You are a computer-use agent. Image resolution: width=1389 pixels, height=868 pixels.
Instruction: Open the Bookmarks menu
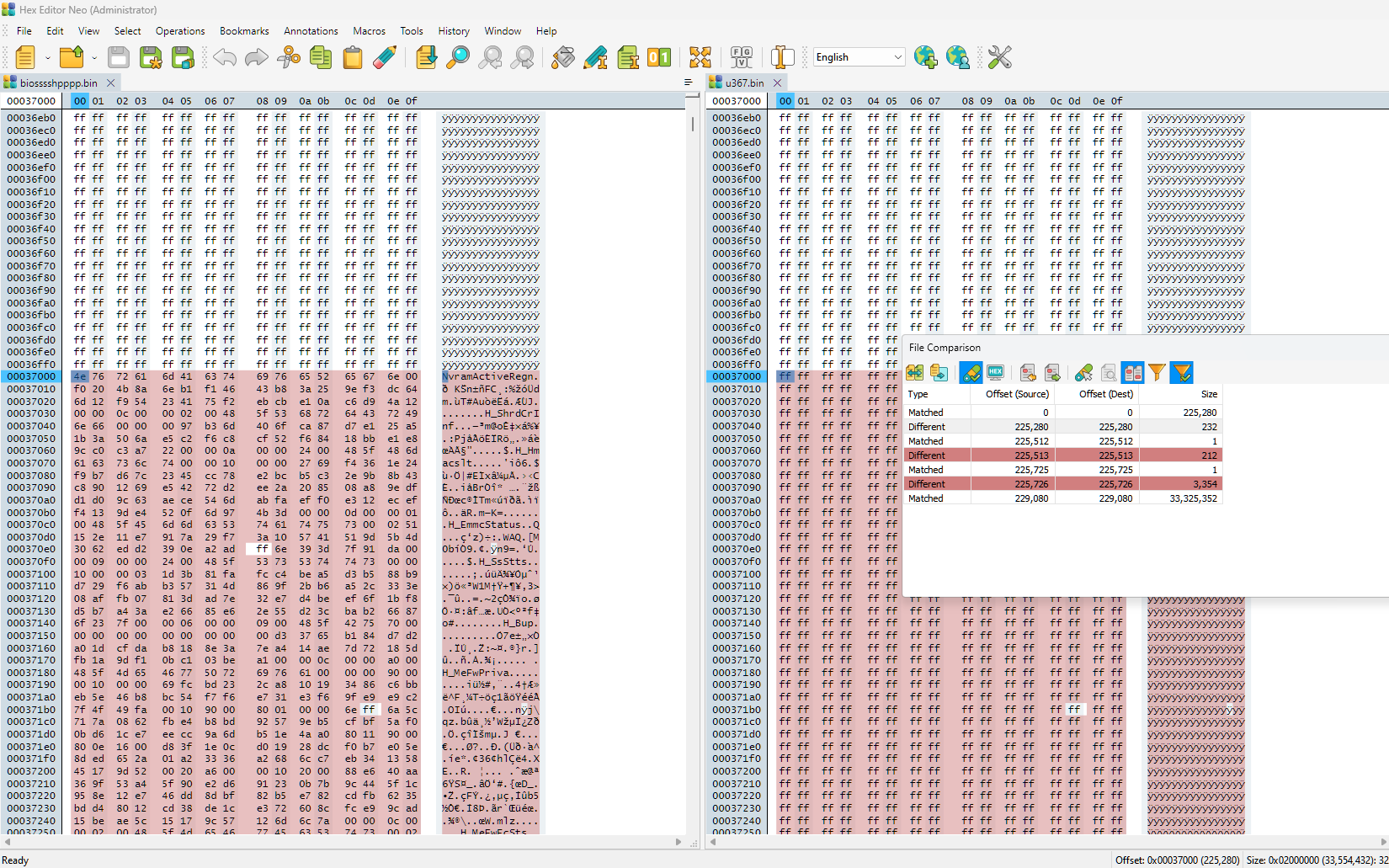pos(244,31)
